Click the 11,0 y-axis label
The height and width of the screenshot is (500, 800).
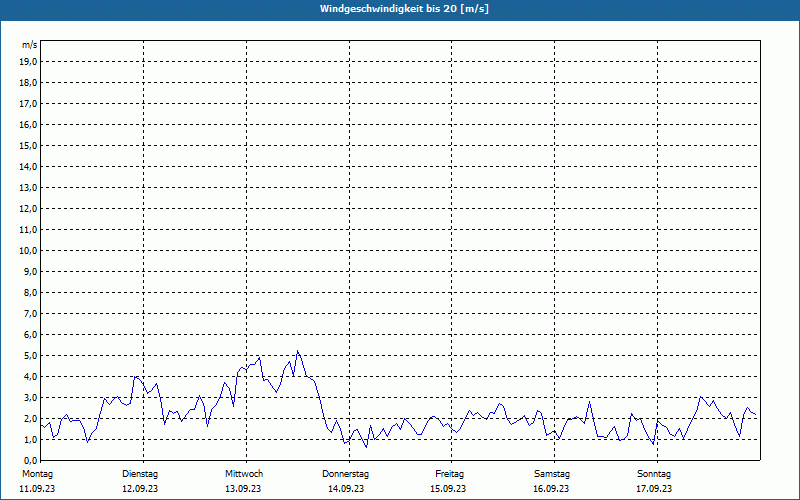coord(28,230)
